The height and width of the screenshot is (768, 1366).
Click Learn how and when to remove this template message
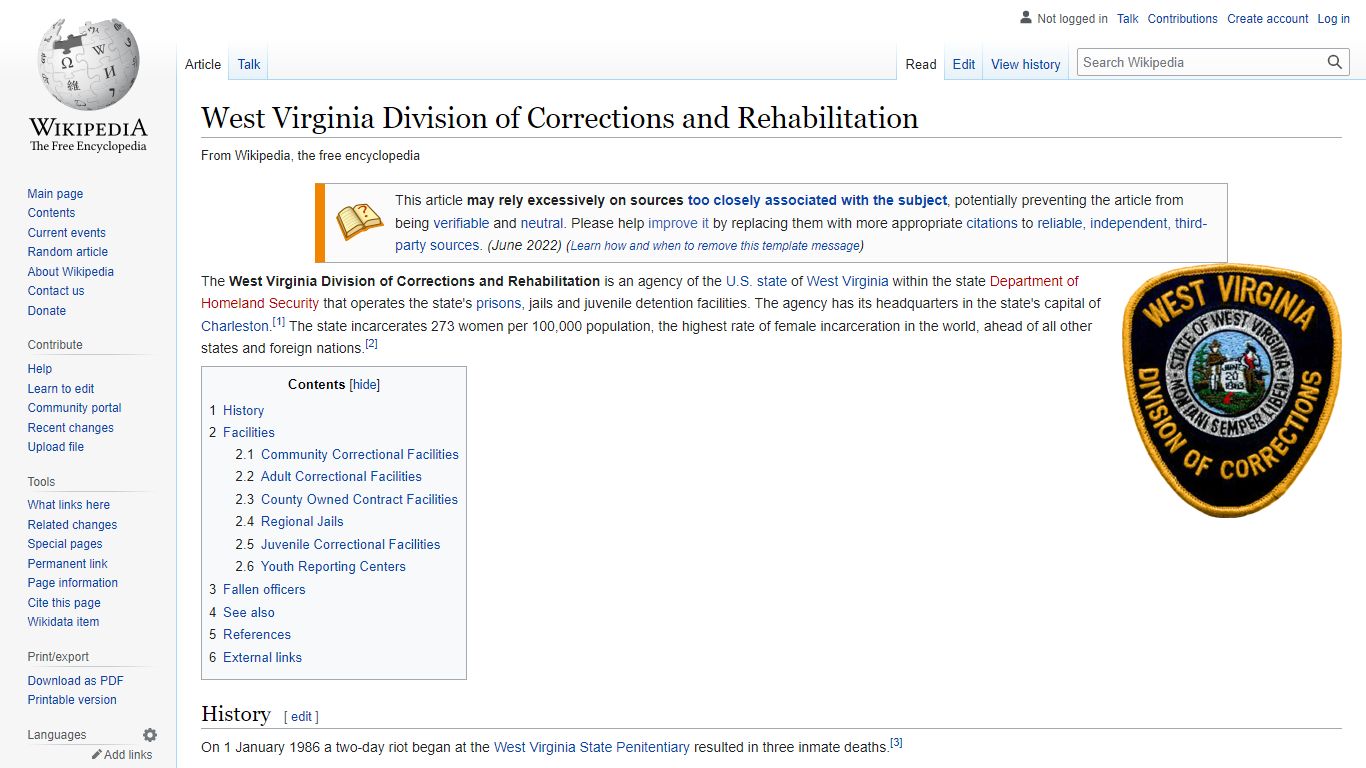point(714,246)
